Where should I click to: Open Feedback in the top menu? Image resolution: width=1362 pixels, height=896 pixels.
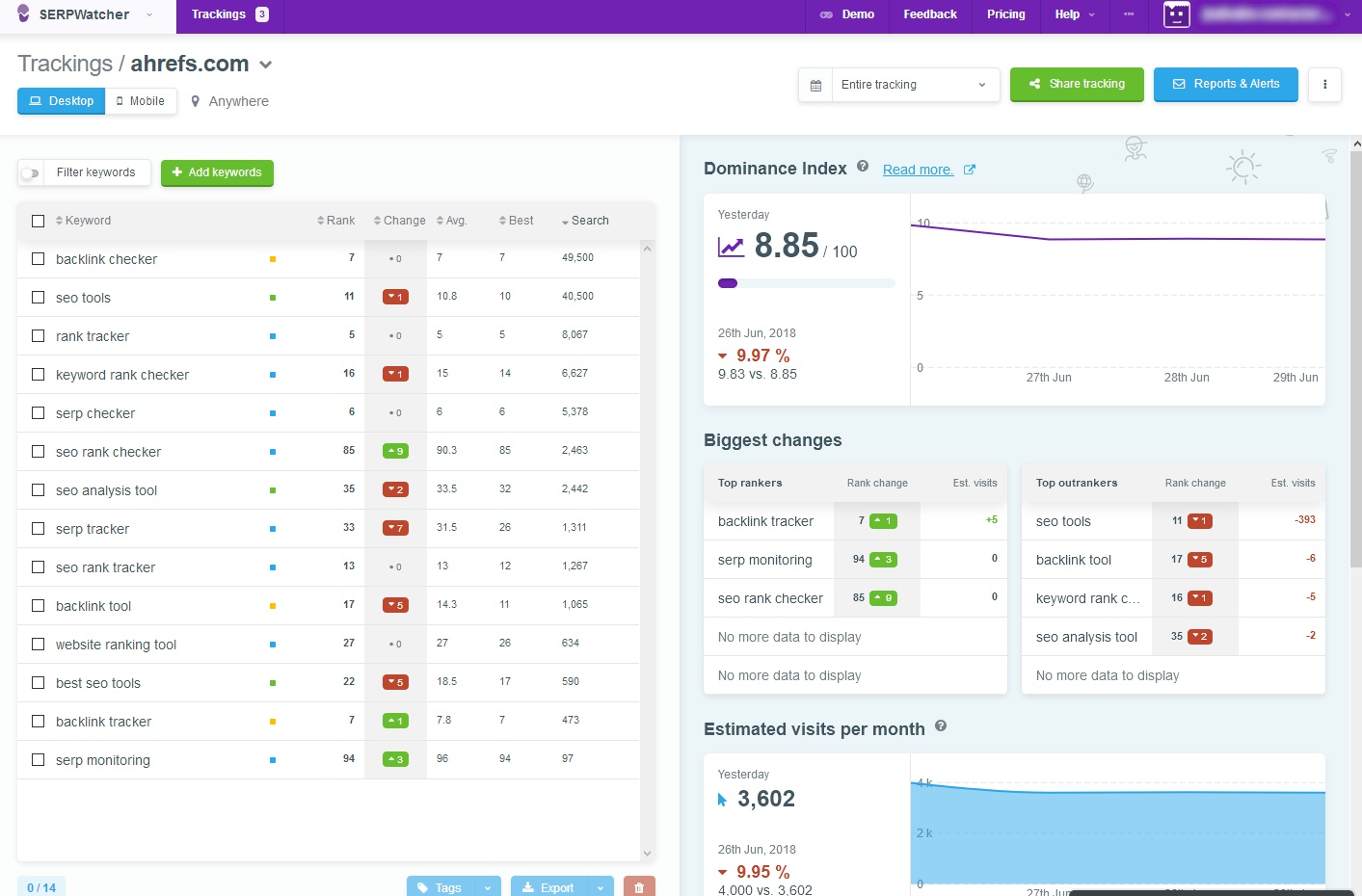coord(930,14)
